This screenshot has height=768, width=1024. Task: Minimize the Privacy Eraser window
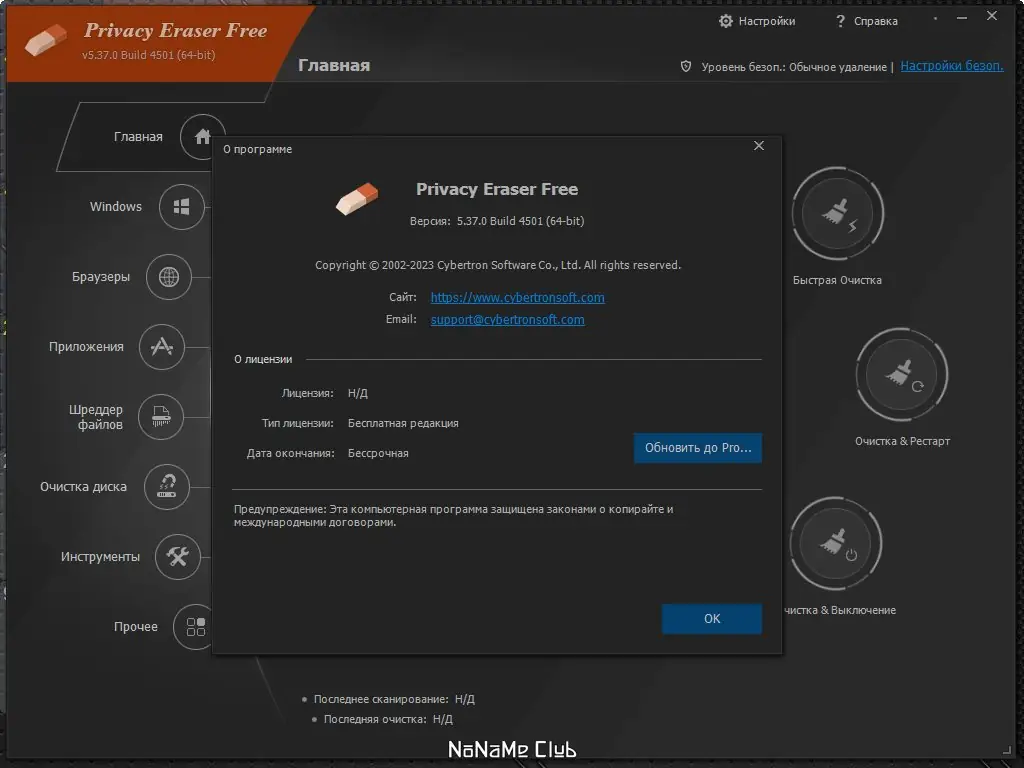961,18
